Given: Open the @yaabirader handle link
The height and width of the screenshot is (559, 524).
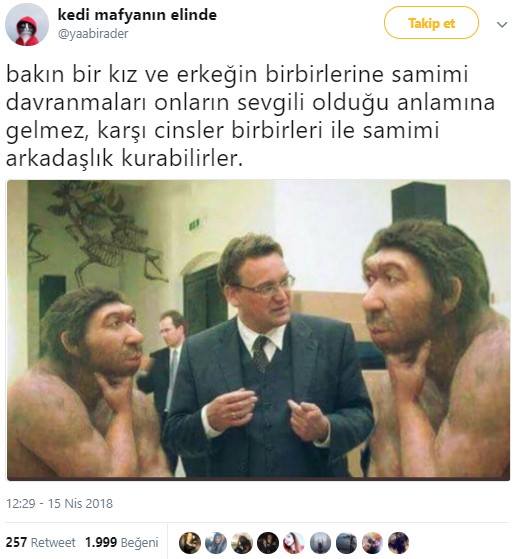Looking at the screenshot, I should coord(93,34).
